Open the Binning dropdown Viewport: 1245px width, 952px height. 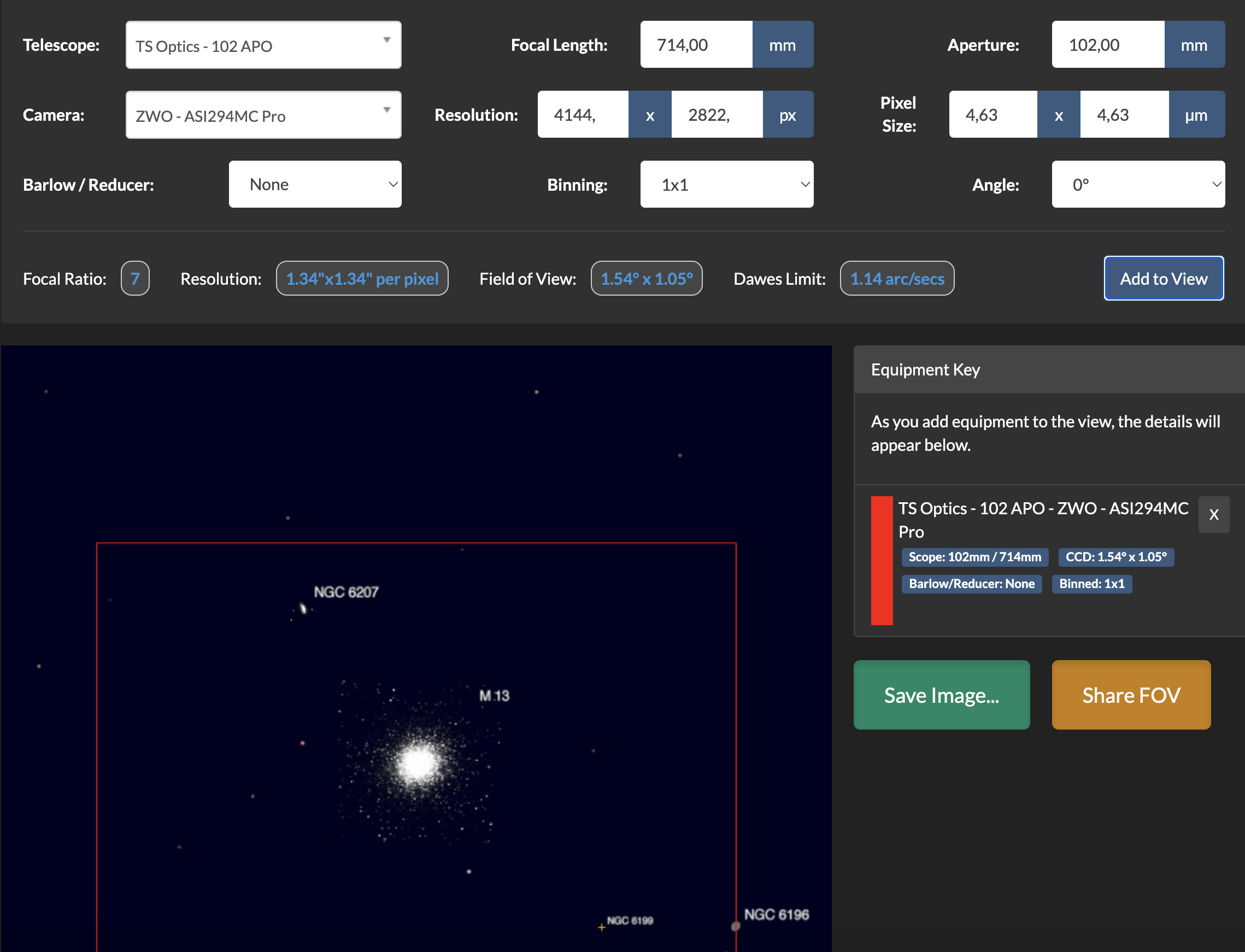[x=726, y=185]
